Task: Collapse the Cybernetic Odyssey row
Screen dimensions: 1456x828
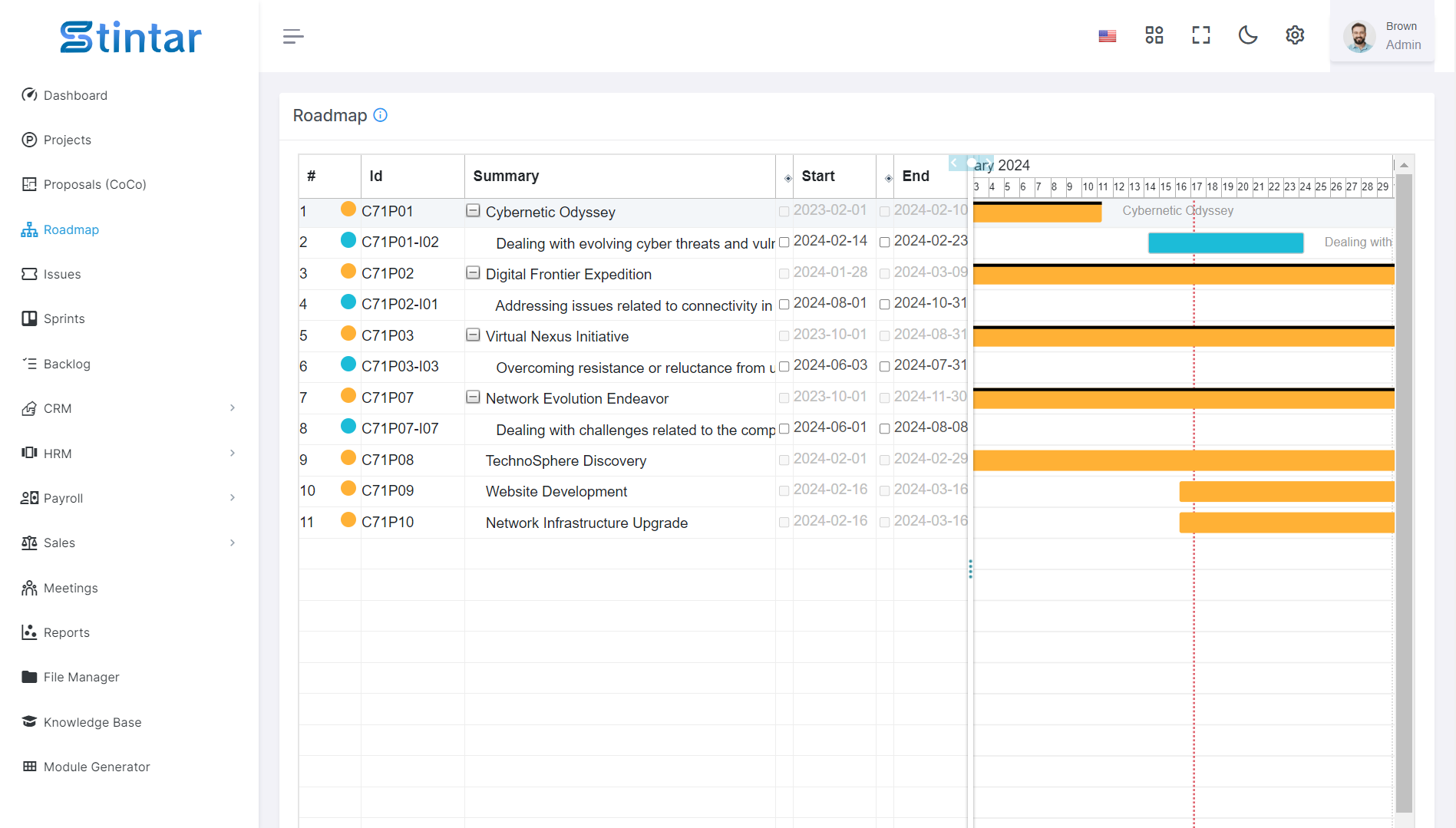Action: tap(474, 210)
